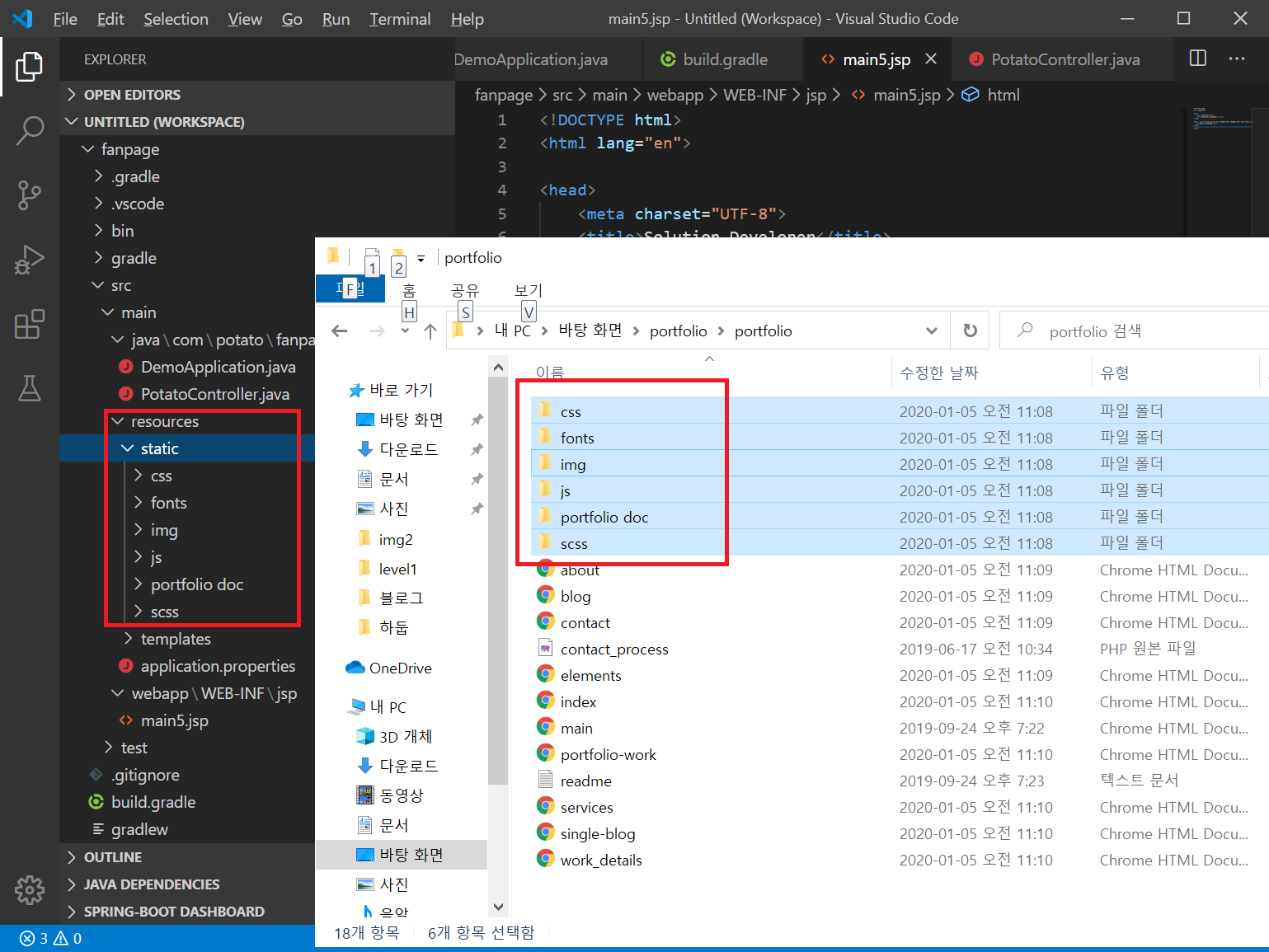Click the folder icon of portfolio doc
1269x952 pixels.
tap(545, 516)
